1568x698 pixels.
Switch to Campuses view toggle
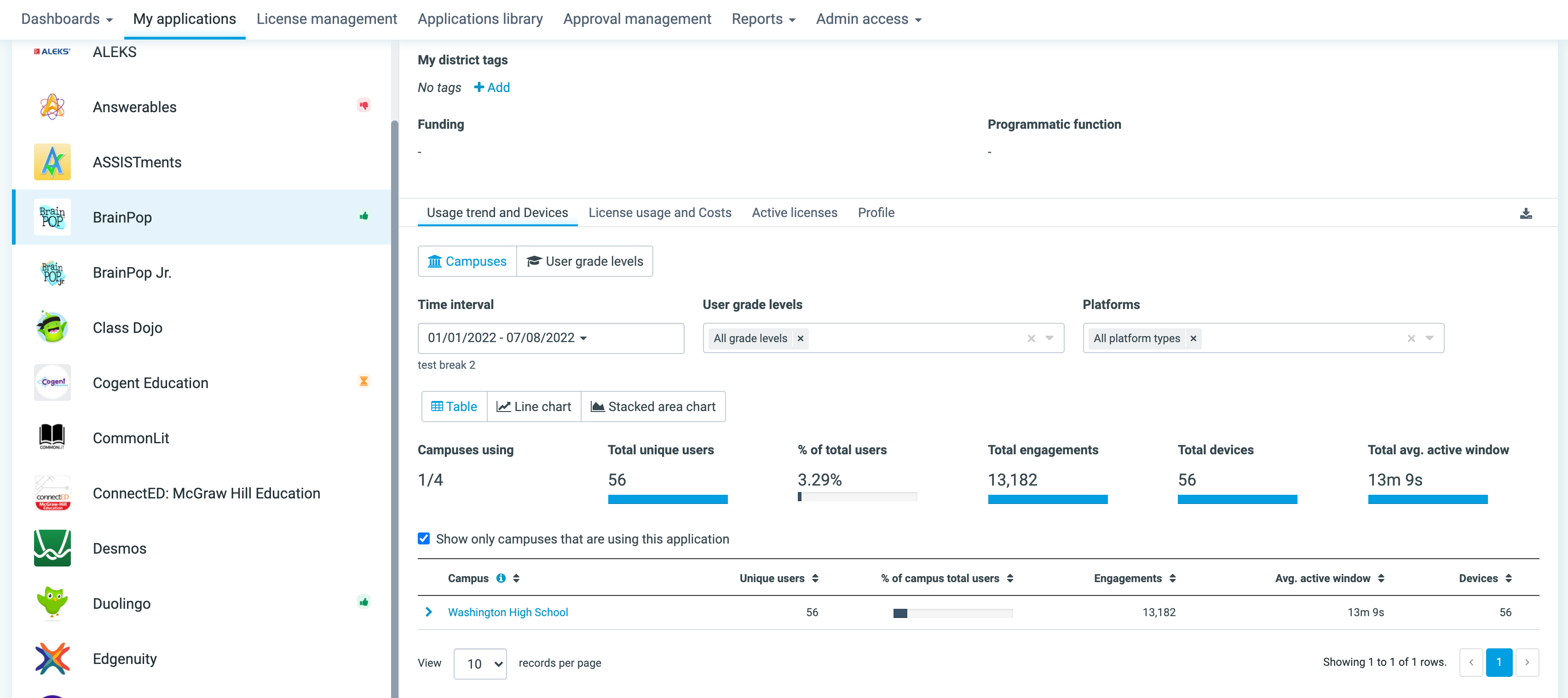click(467, 261)
